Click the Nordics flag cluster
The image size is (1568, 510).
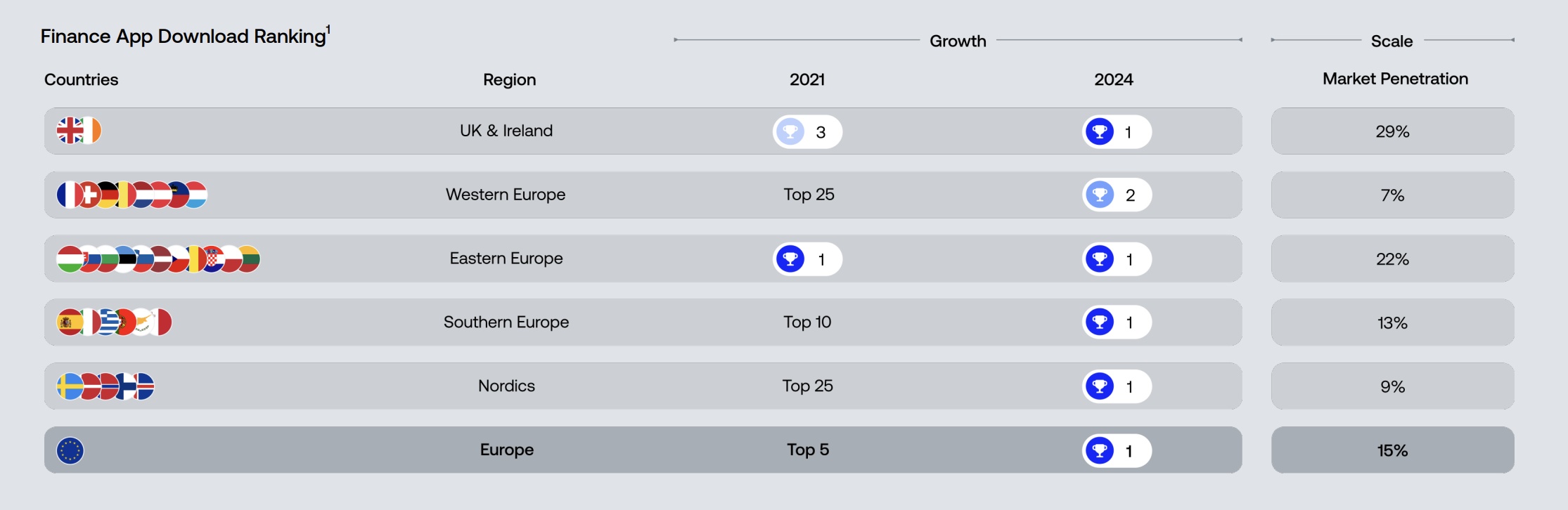coord(105,386)
